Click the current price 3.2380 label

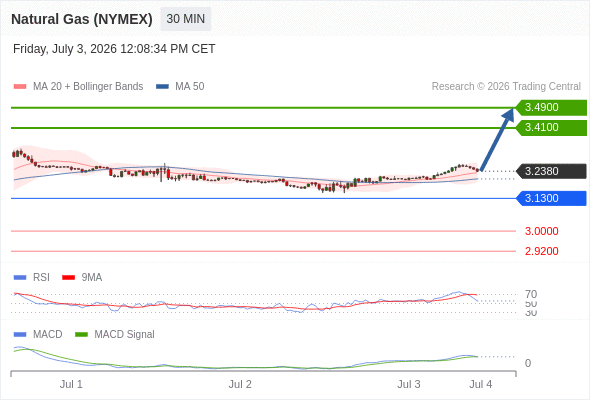tap(551, 171)
